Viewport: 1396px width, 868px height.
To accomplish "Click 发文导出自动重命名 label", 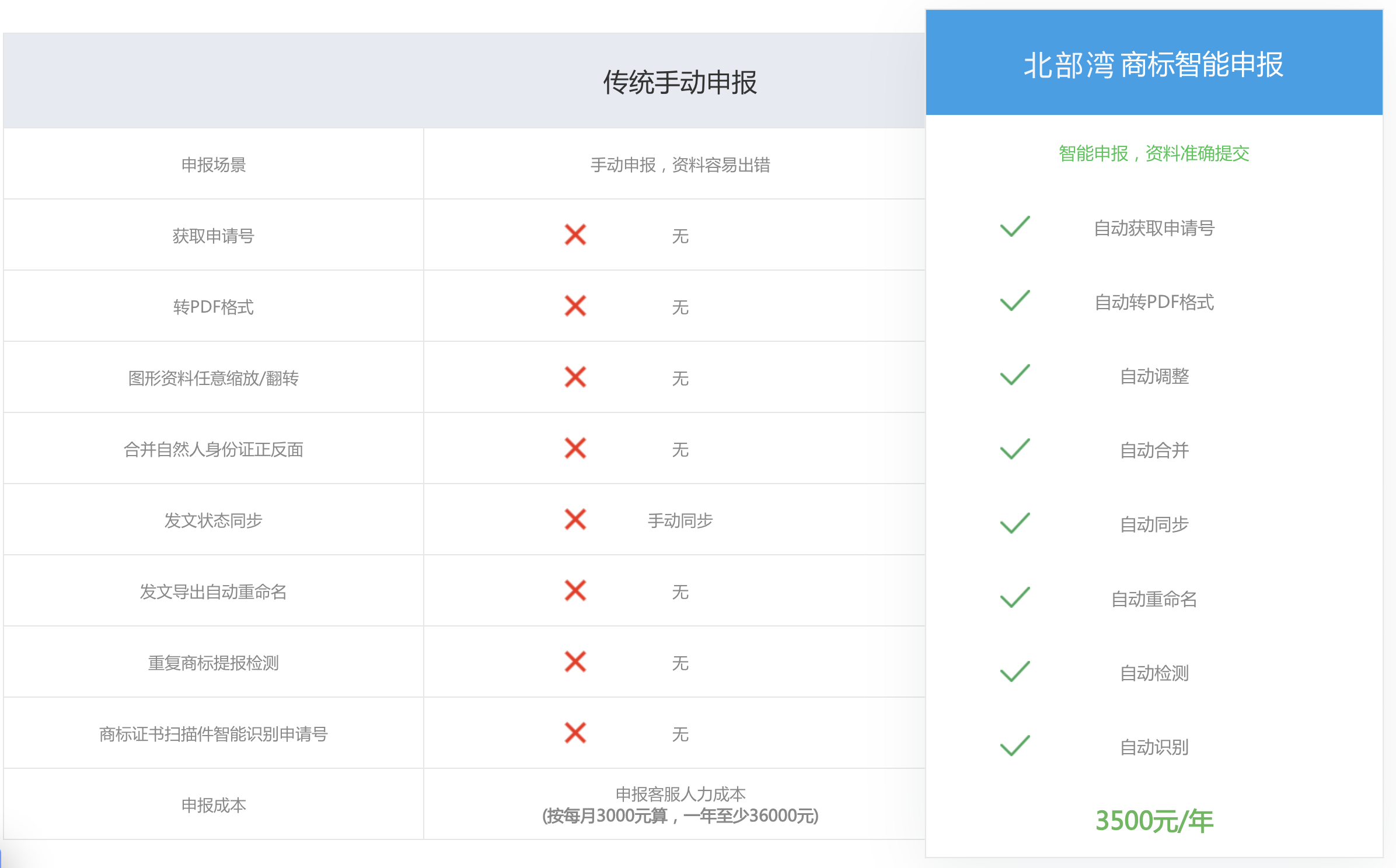I will 214,592.
